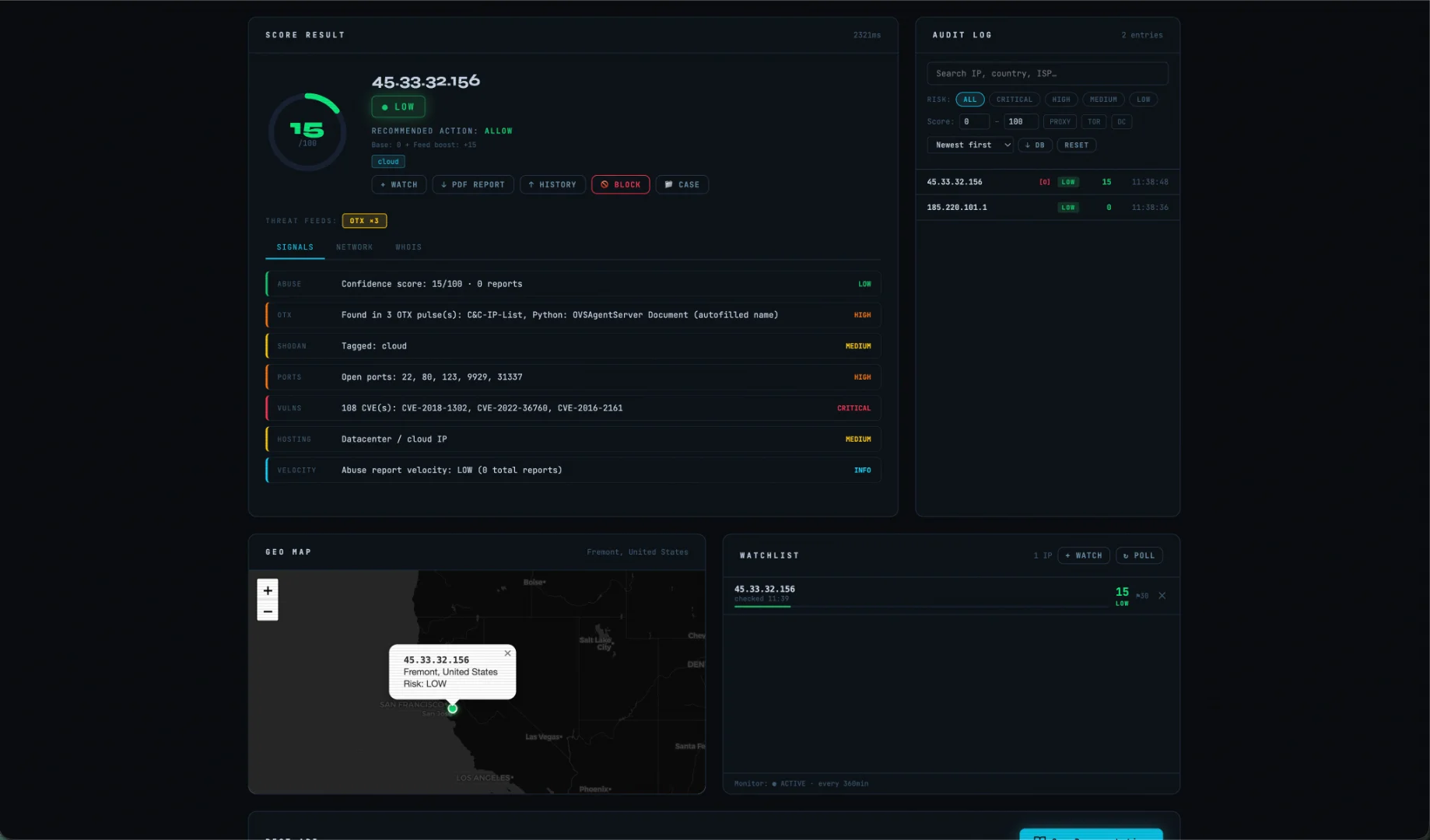The width and height of the screenshot is (1430, 840).
Task: Click the Watch button in Watchlist header
Action: click(1083, 555)
